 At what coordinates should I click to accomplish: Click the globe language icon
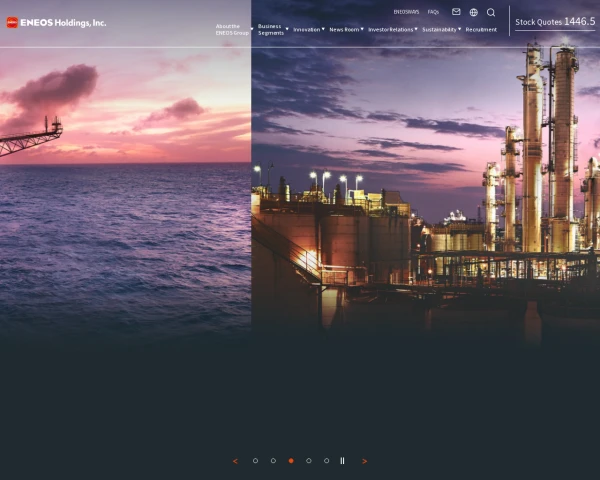tap(473, 12)
